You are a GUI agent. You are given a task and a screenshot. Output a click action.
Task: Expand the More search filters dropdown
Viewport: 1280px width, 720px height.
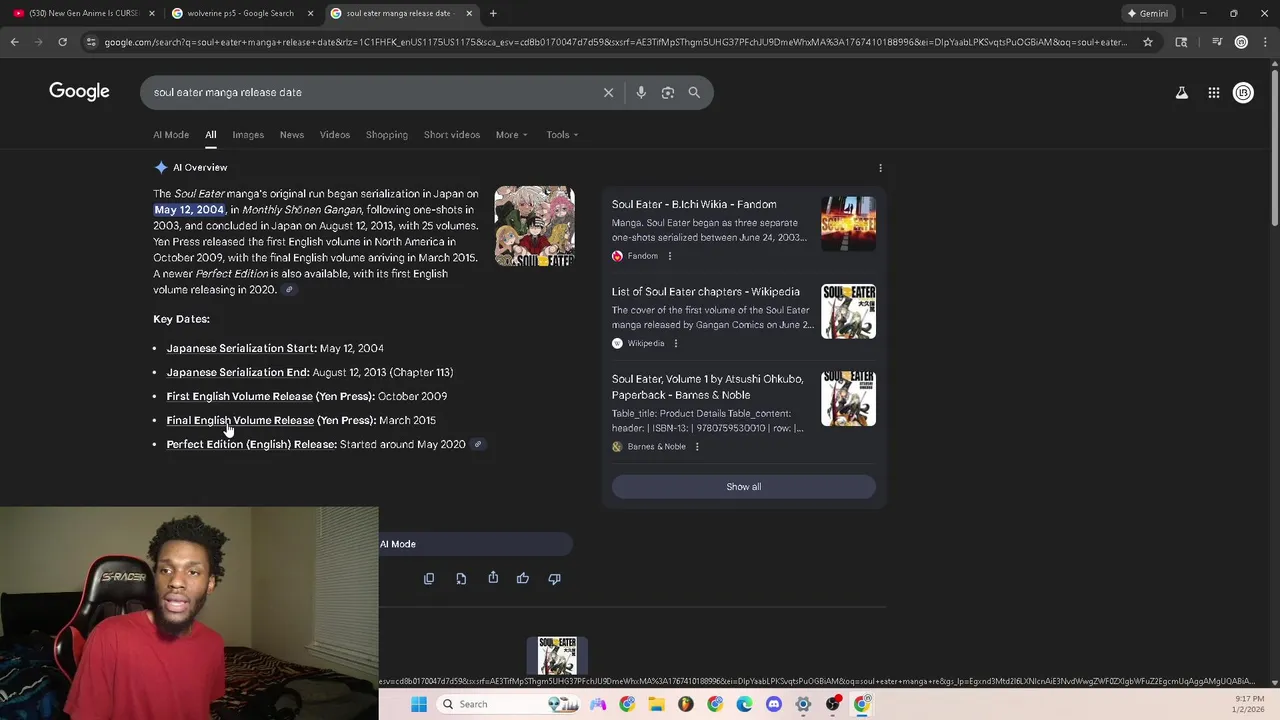(511, 135)
